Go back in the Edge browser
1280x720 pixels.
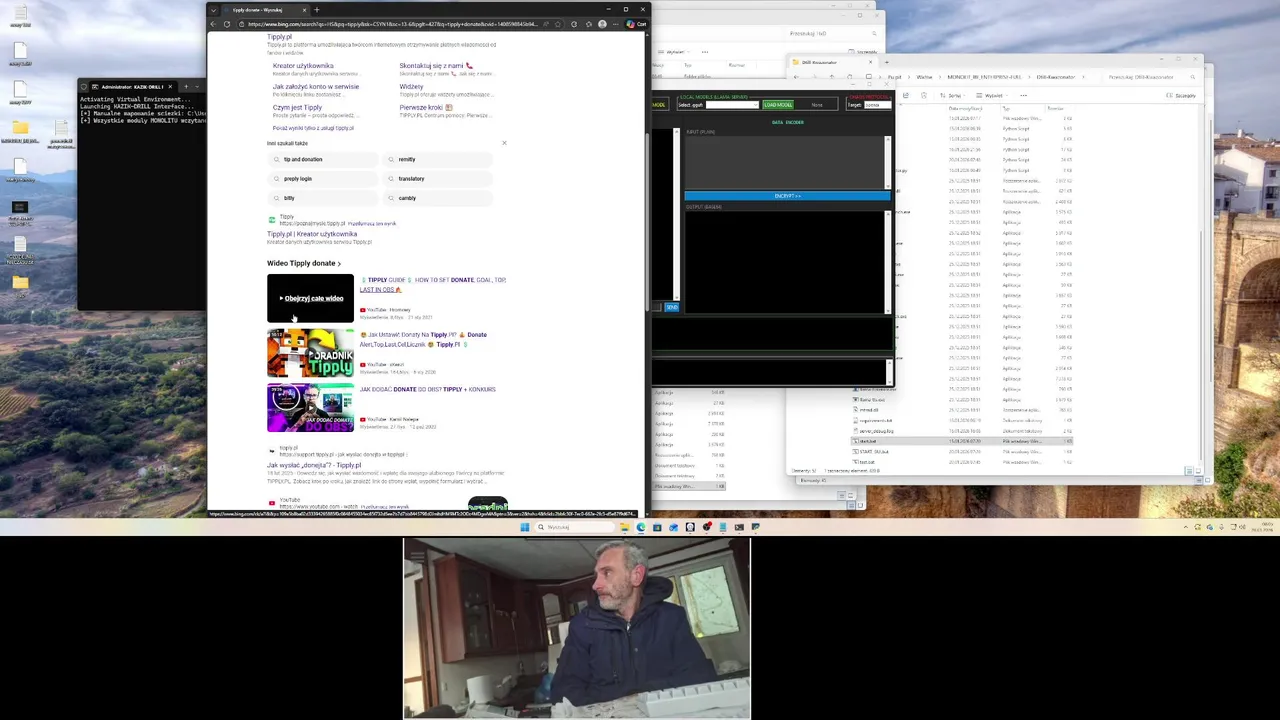[x=213, y=24]
